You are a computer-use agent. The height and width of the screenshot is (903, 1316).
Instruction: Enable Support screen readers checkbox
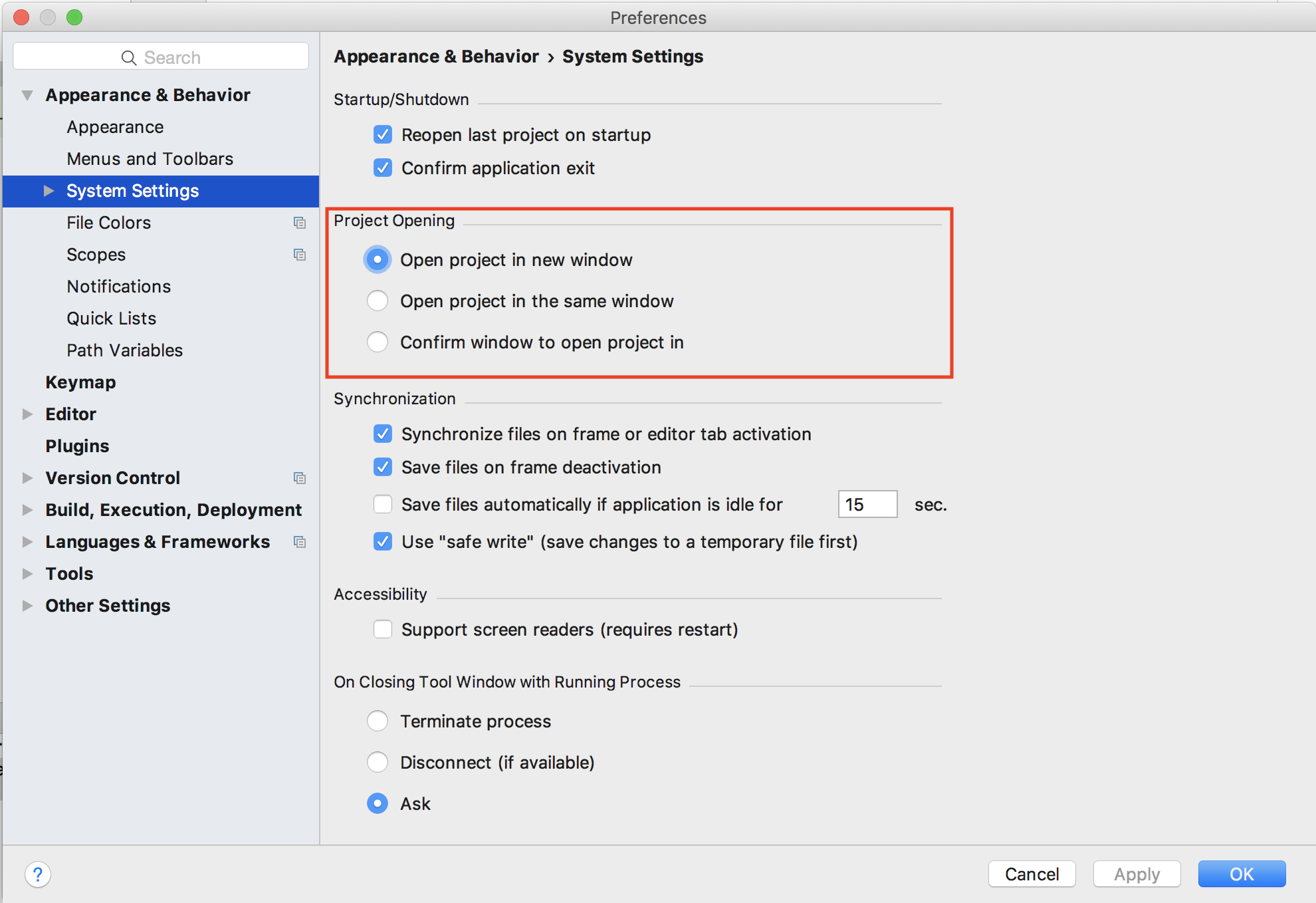[383, 629]
